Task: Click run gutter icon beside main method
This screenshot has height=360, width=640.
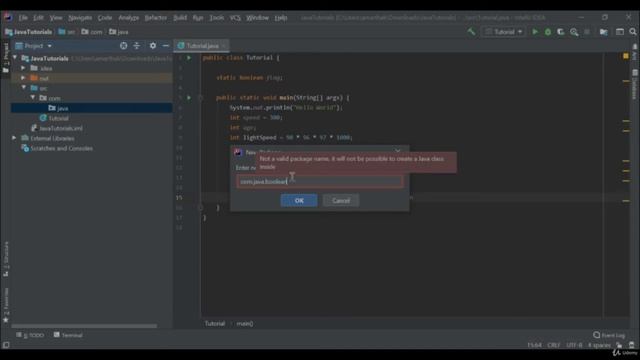Action: [x=189, y=98]
